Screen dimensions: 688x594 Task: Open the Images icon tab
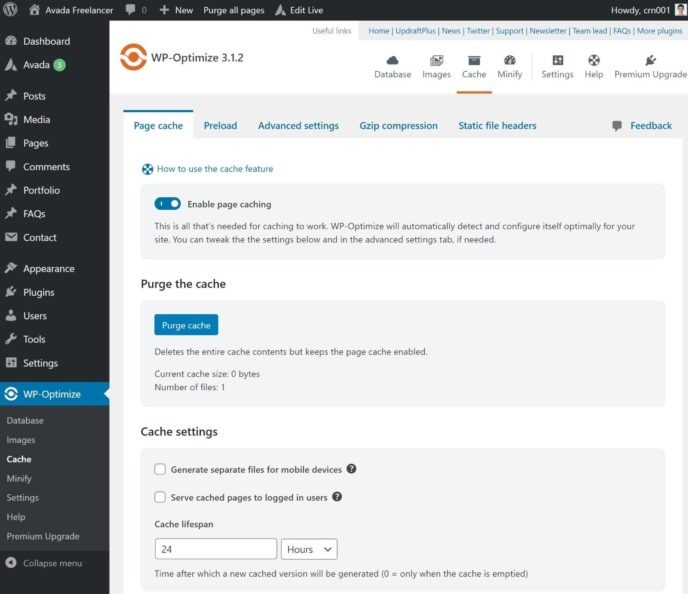(x=436, y=60)
